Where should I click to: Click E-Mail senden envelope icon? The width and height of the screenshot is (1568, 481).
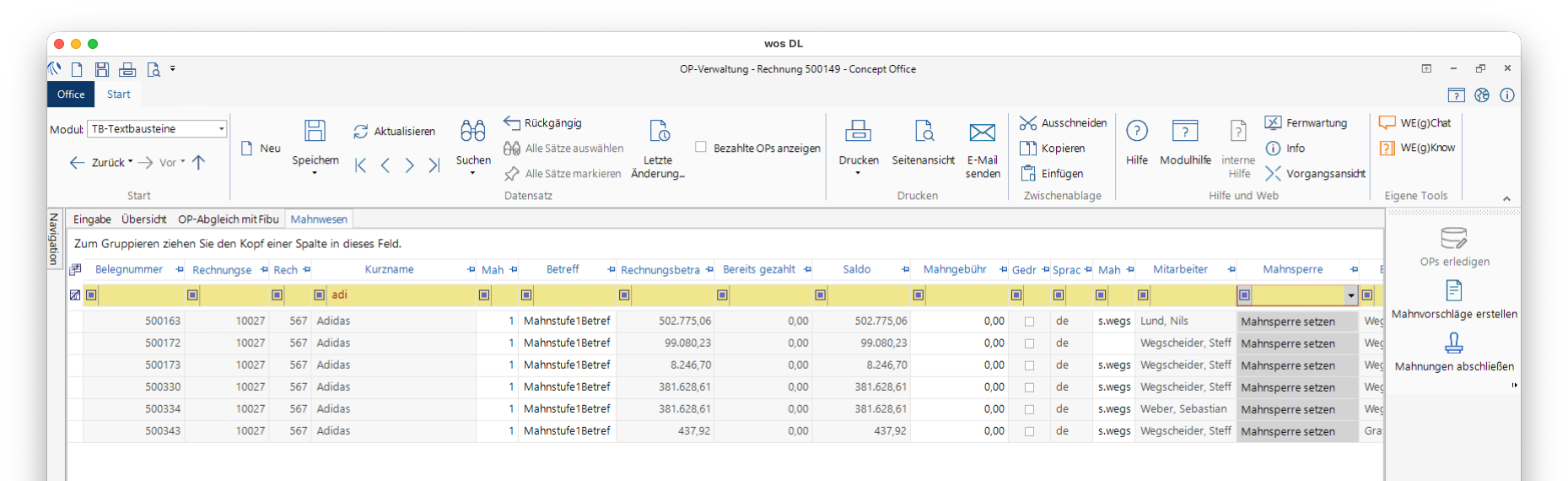983,132
